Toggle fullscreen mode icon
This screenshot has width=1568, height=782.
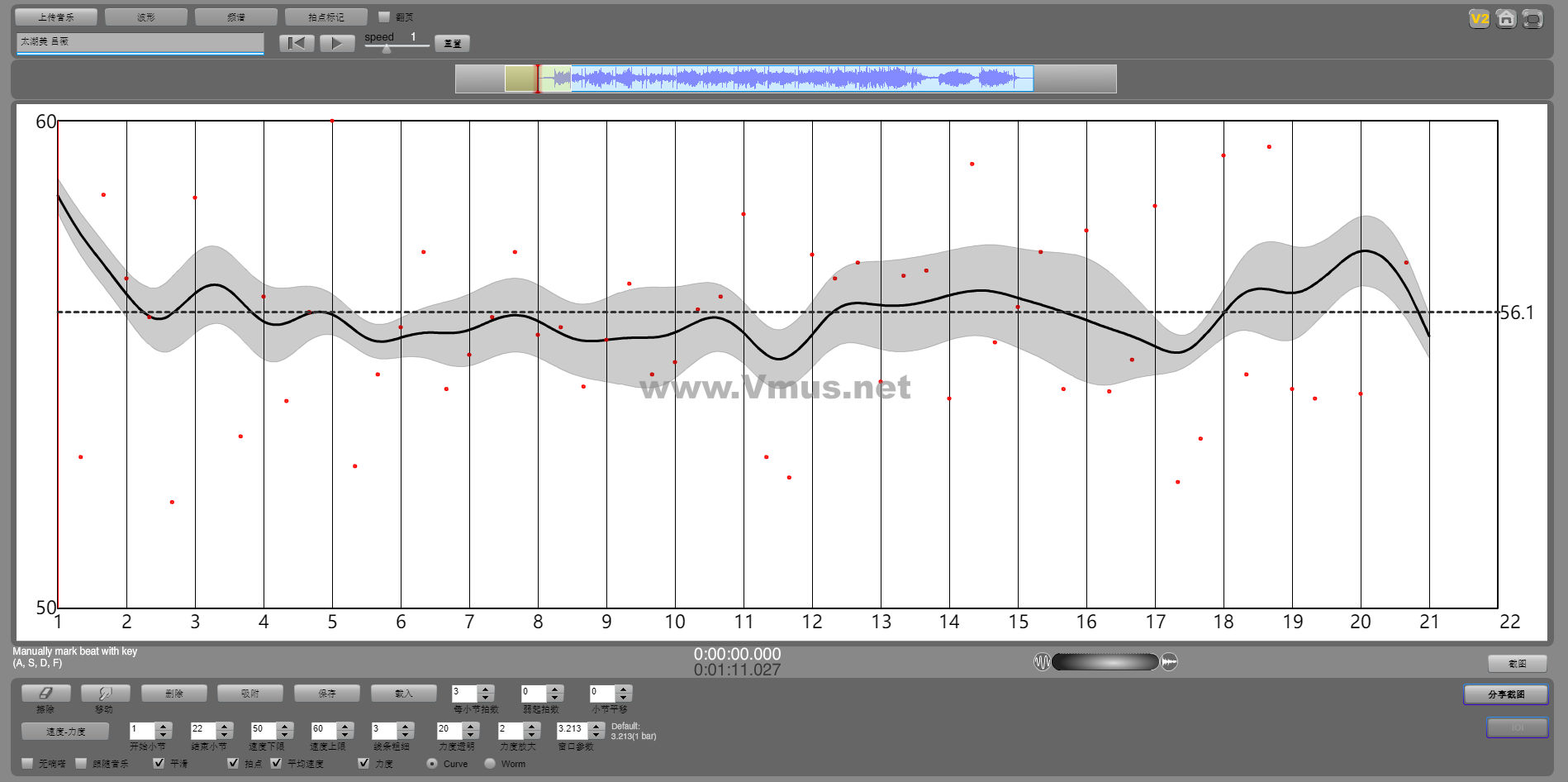1532,18
